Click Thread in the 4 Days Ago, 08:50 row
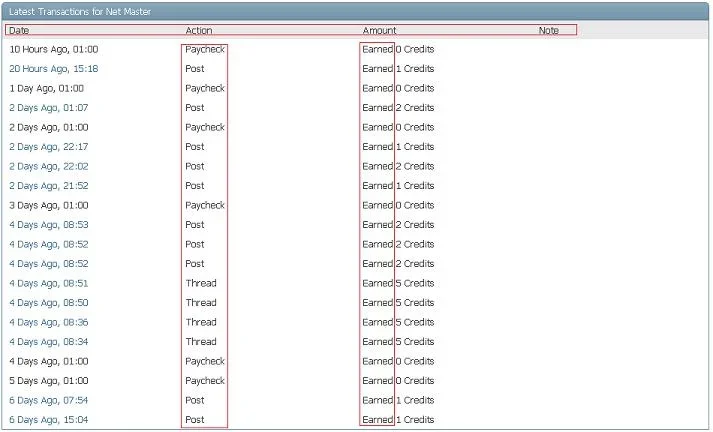Viewport: 713px width, 432px height. tap(201, 303)
